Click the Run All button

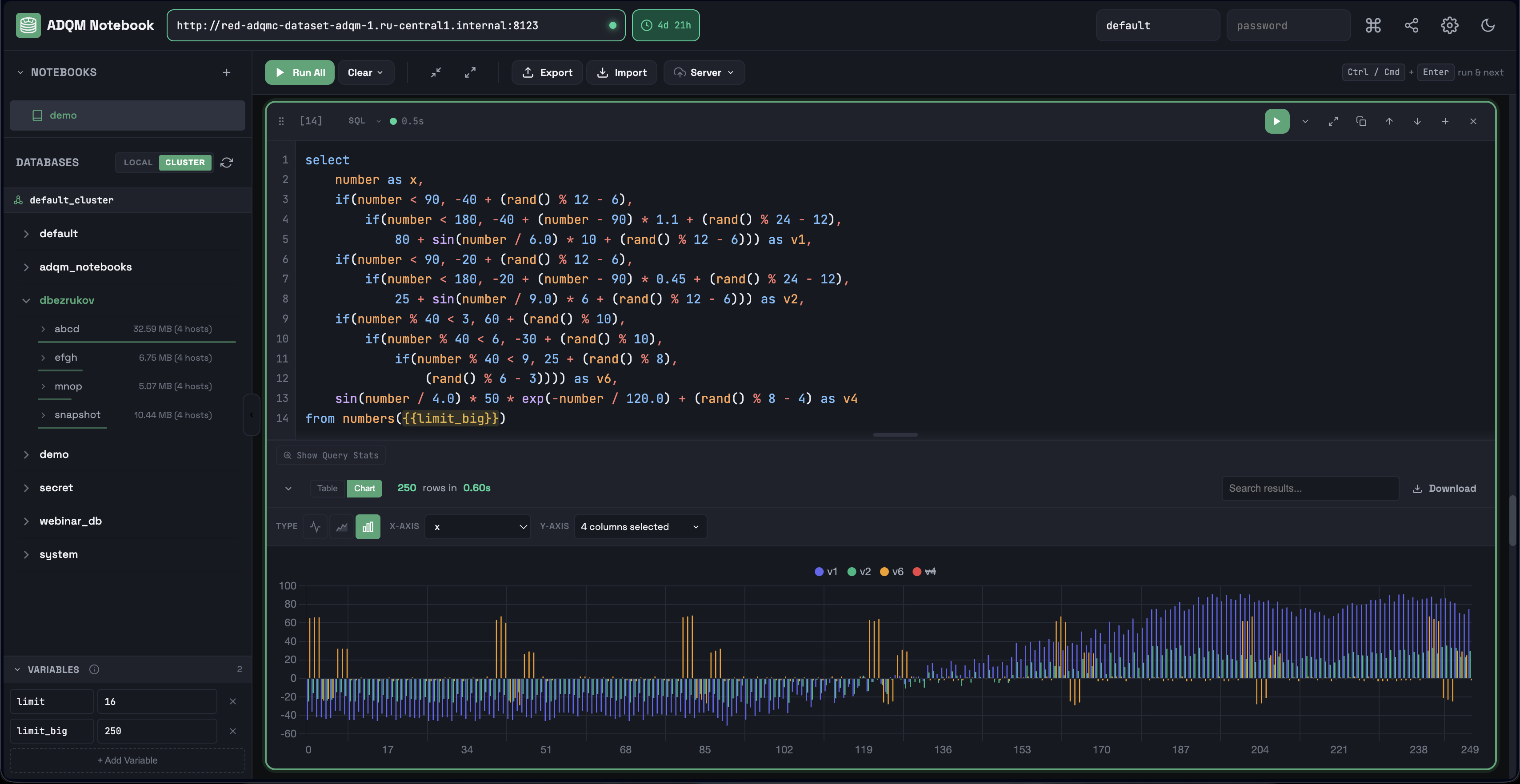(300, 72)
